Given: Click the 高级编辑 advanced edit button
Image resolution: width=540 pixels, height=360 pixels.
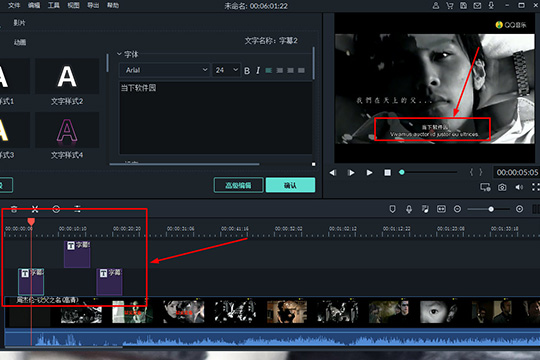Looking at the screenshot, I should point(238,185).
